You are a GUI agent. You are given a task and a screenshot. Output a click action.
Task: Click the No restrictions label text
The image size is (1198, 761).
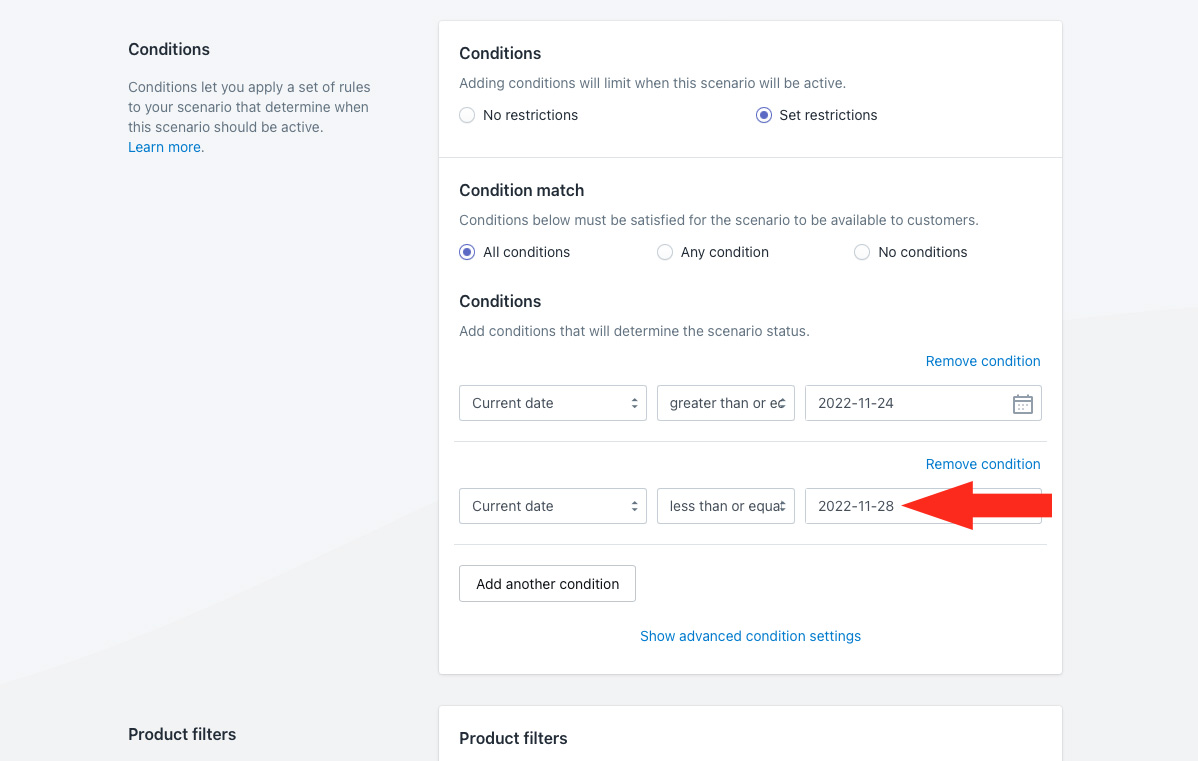[530, 115]
